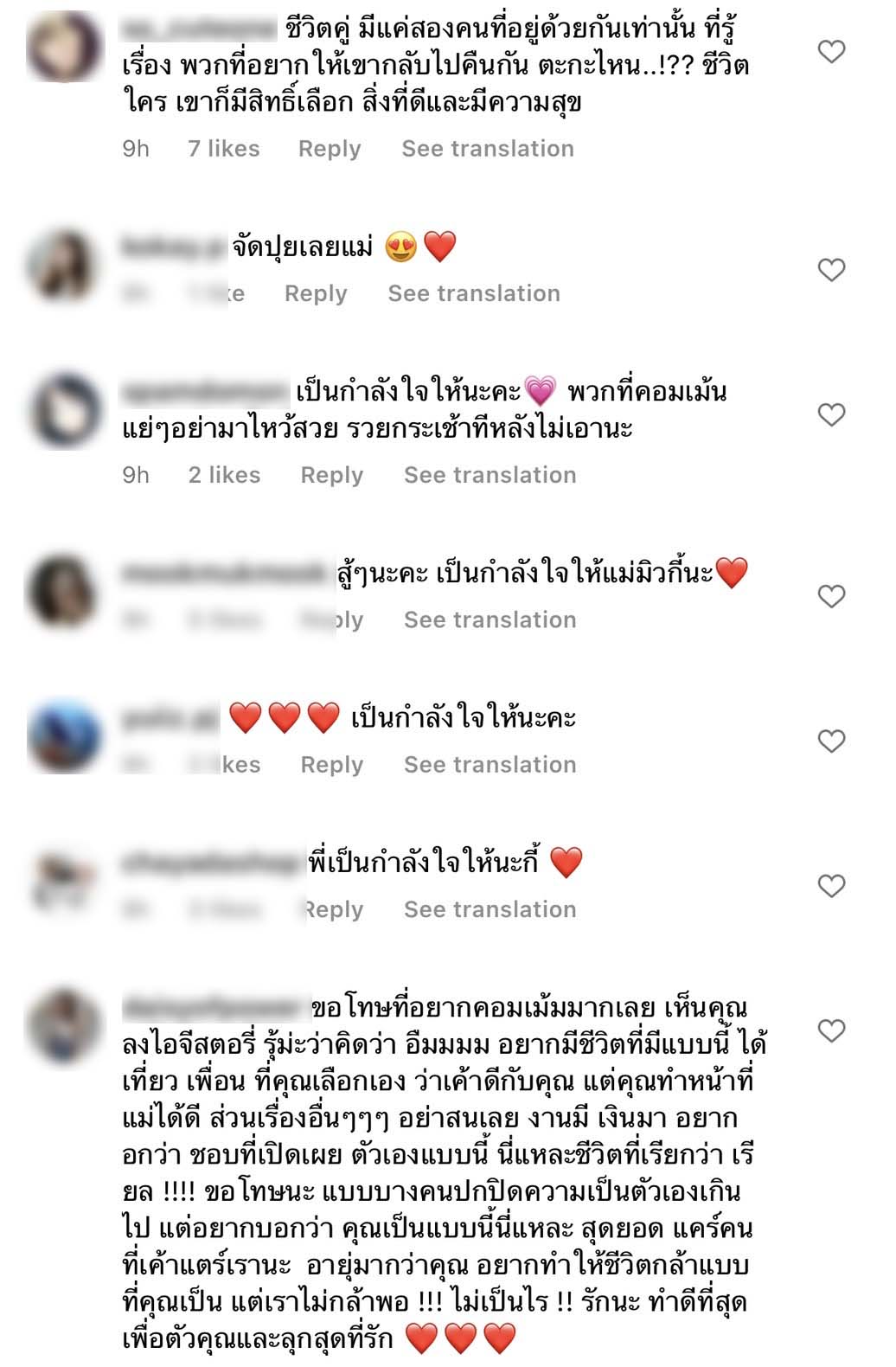This screenshot has height=1367, width=896.
Task: See translation of comment with 2 likes
Action: (x=490, y=475)
